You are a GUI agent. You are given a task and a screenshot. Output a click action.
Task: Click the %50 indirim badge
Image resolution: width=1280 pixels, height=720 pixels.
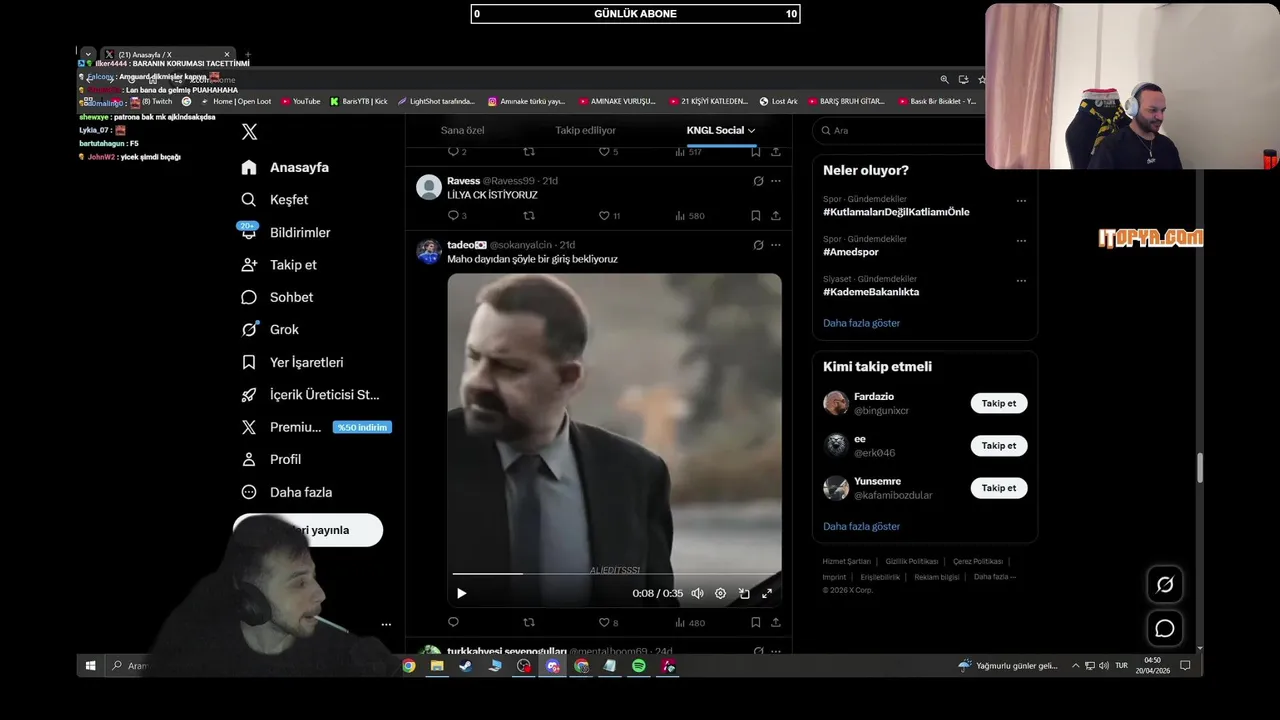(362, 427)
